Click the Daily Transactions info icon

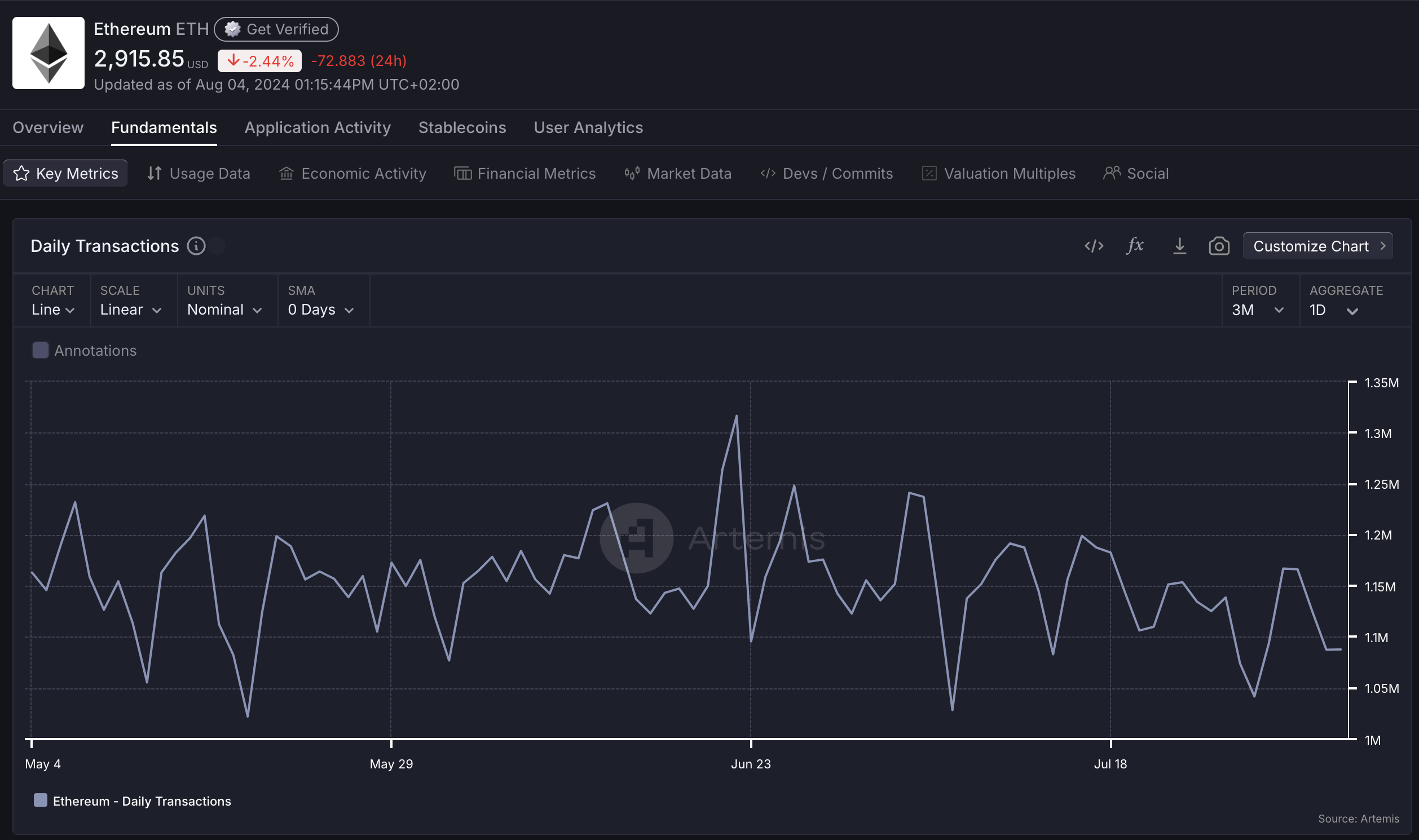pos(196,246)
